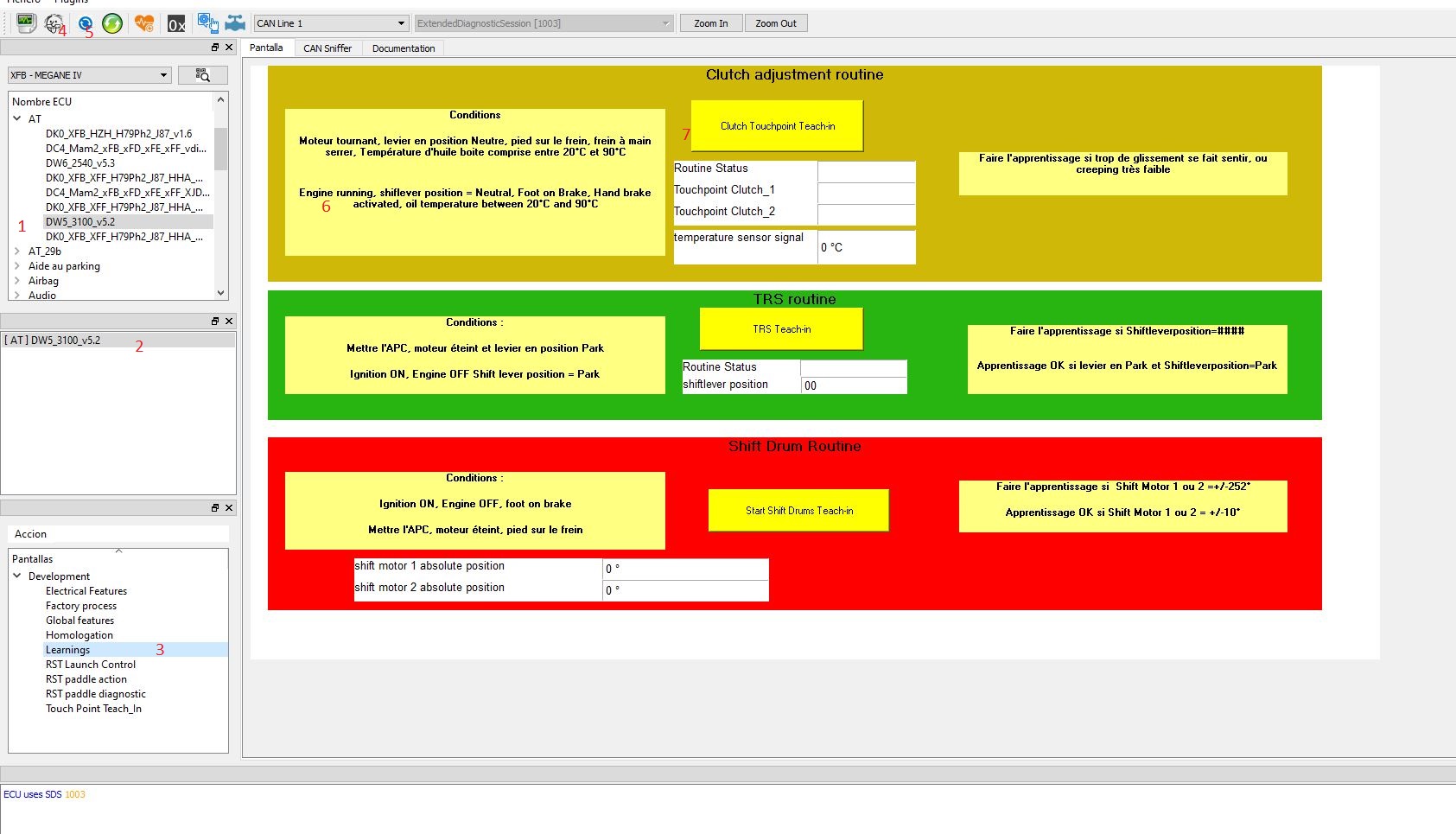Toggle expert mode troll-face icon
This screenshot has width=1456, height=834.
point(54,23)
